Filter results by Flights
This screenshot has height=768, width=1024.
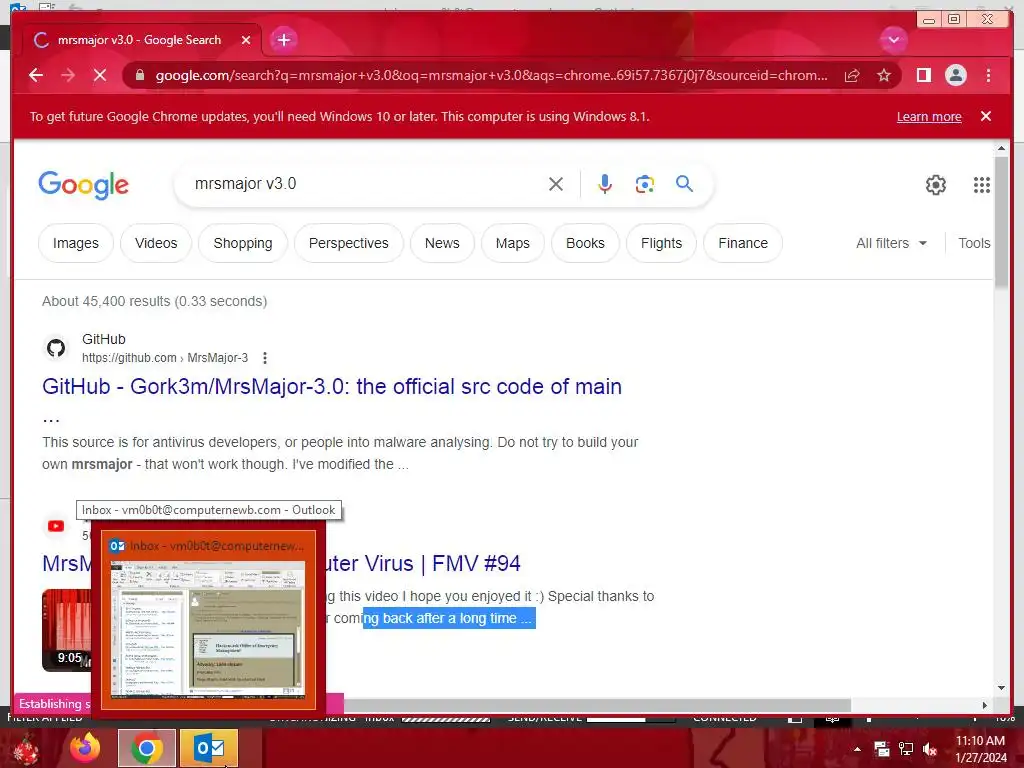pyautogui.click(x=662, y=243)
